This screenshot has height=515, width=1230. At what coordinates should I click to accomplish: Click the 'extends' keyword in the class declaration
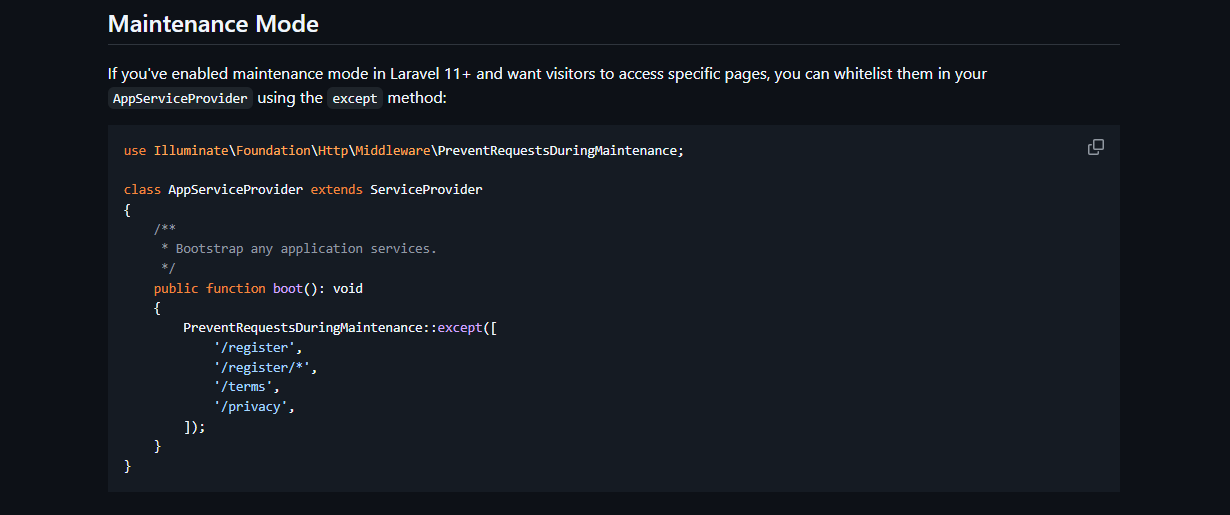pos(336,189)
